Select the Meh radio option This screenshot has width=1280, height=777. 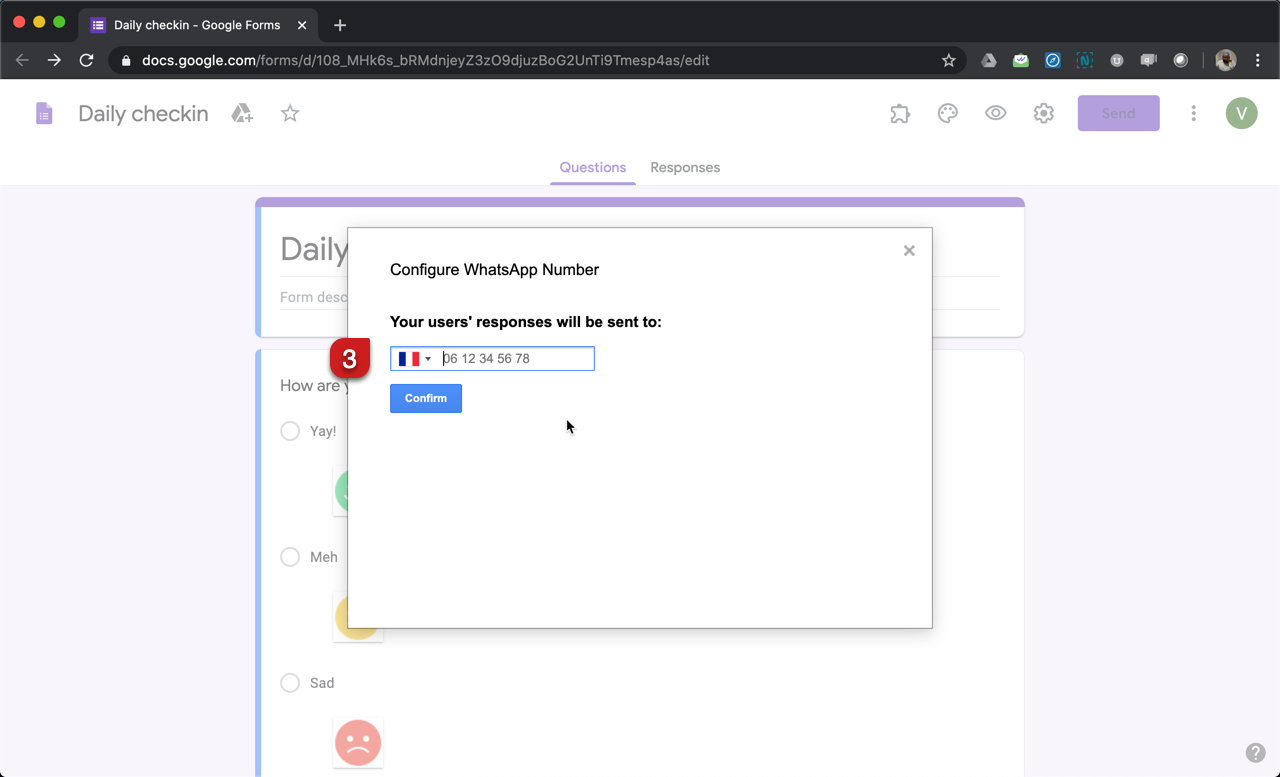point(290,557)
